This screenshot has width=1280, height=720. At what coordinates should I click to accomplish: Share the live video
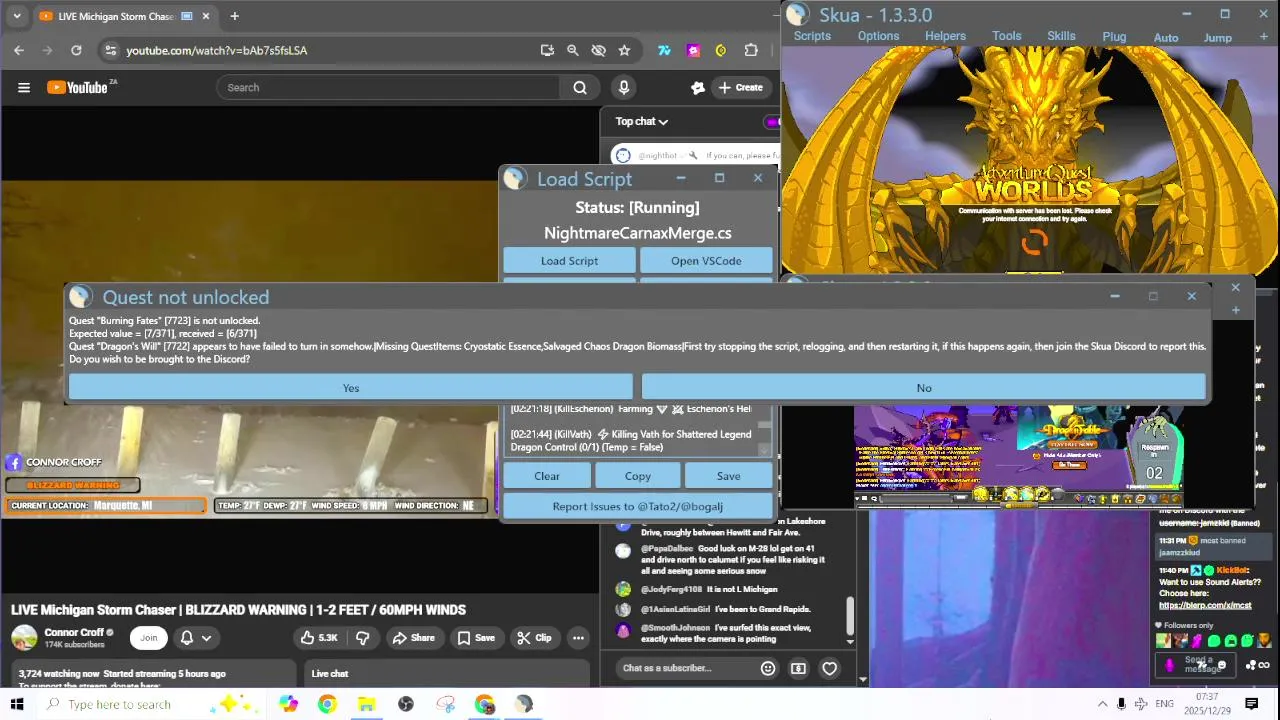coord(413,637)
